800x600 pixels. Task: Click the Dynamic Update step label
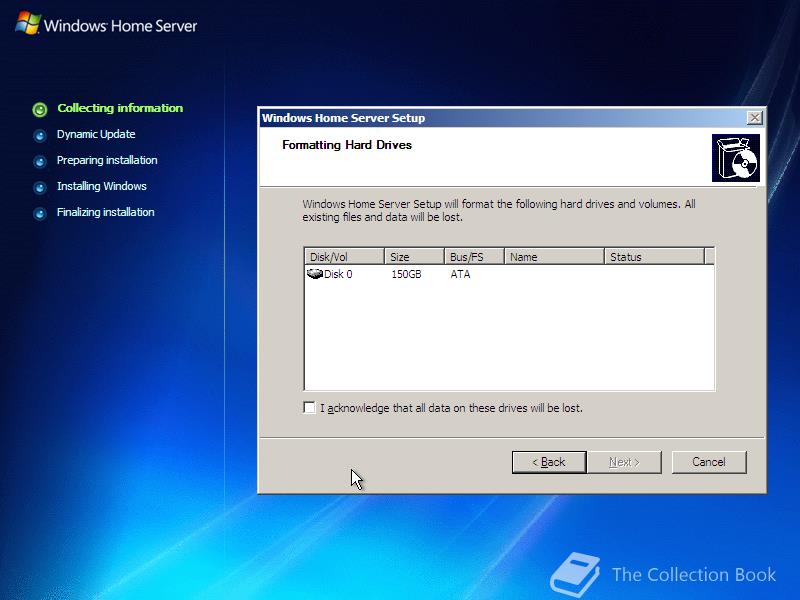coord(96,134)
